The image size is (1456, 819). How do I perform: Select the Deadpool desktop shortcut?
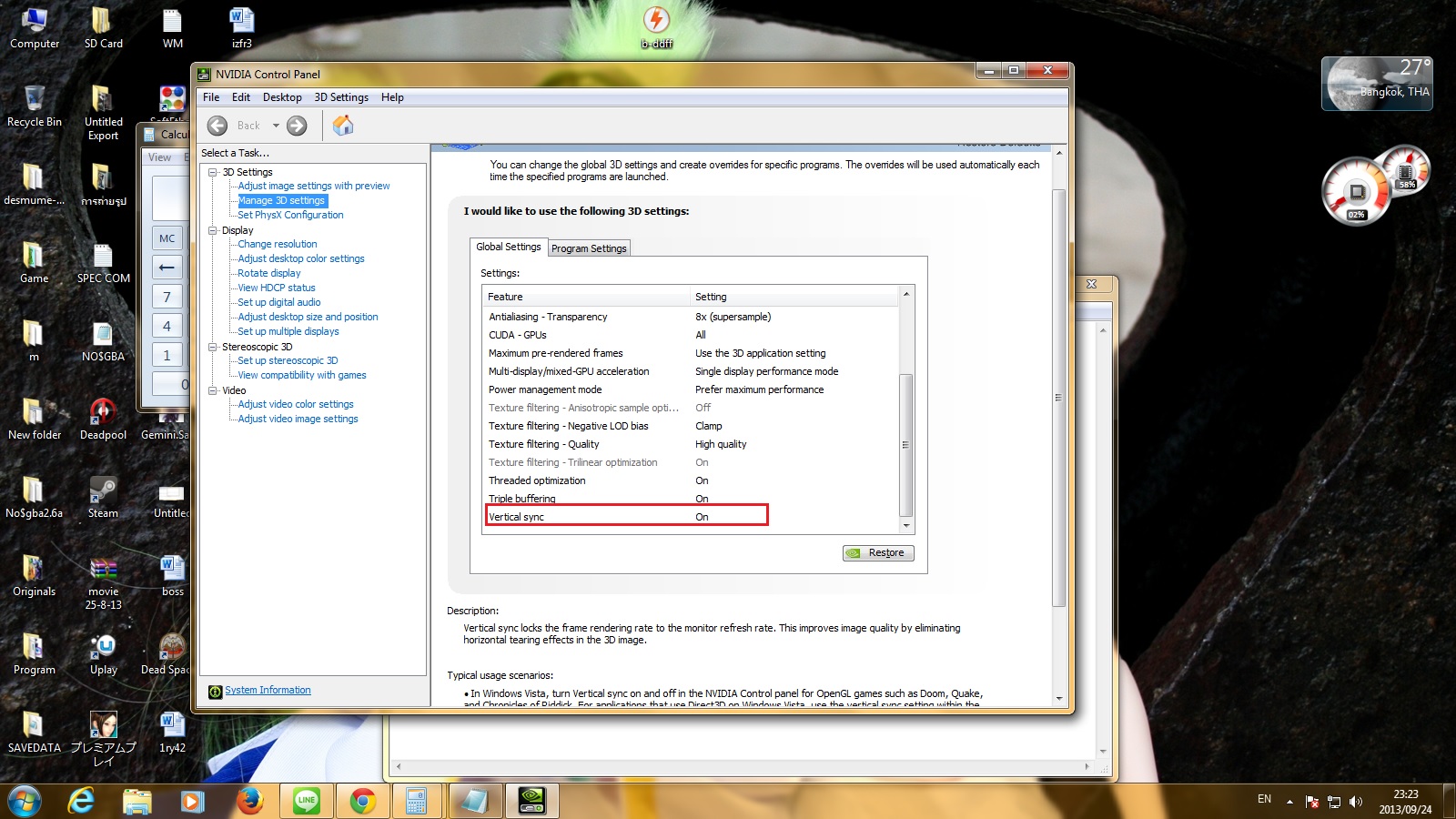[103, 420]
